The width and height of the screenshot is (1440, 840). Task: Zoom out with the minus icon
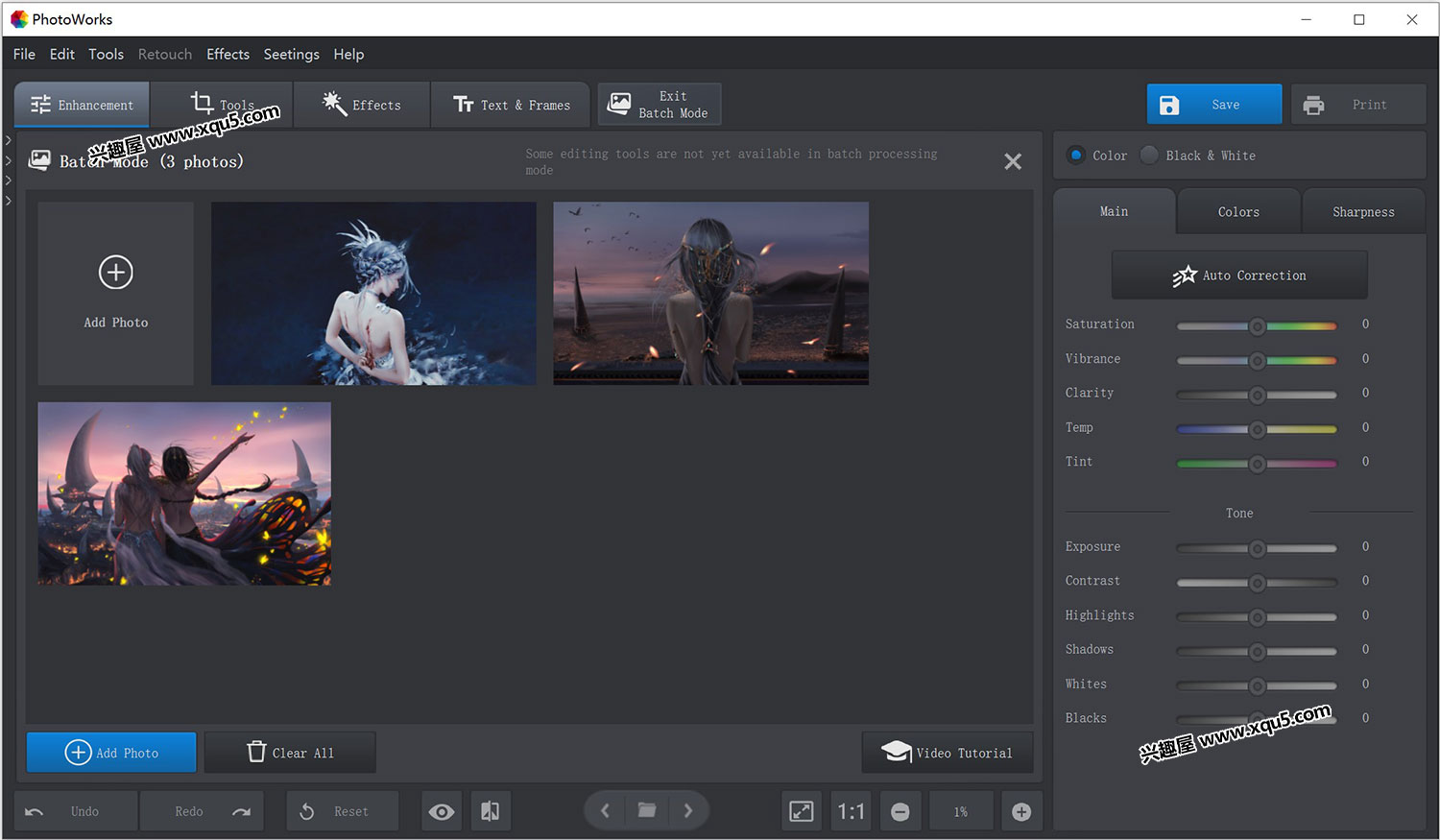pyautogui.click(x=900, y=811)
